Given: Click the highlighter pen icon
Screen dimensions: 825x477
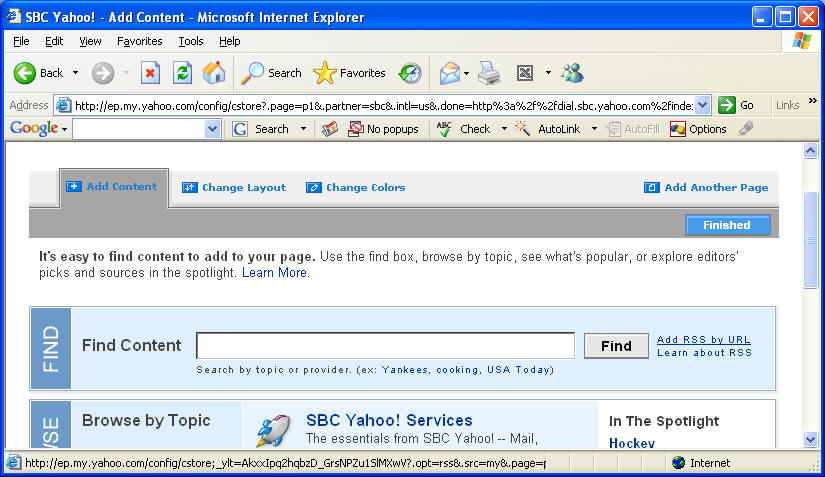Looking at the screenshot, I should (x=746, y=128).
